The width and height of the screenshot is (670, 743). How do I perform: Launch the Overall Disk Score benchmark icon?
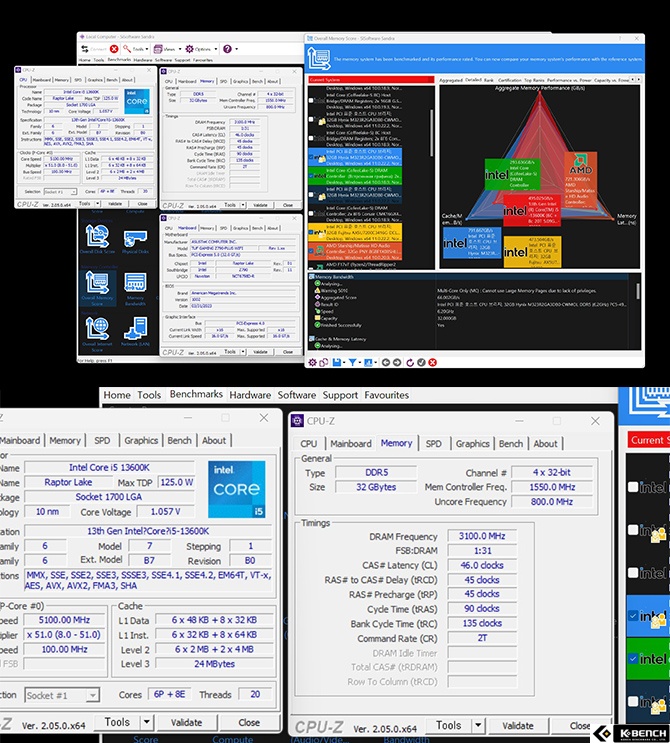tap(97, 236)
